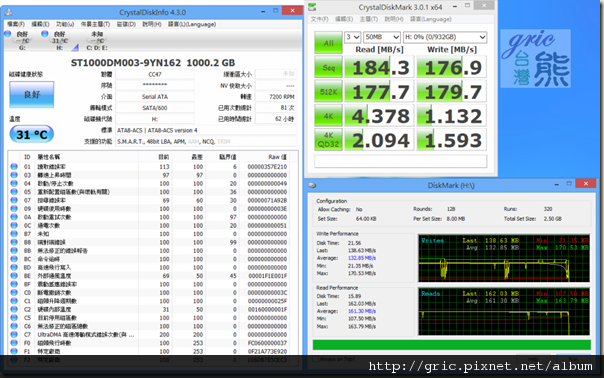This screenshot has height=378, width=604.
Task: Click the status orb for SMART attribute B7
Action: (x=14, y=234)
